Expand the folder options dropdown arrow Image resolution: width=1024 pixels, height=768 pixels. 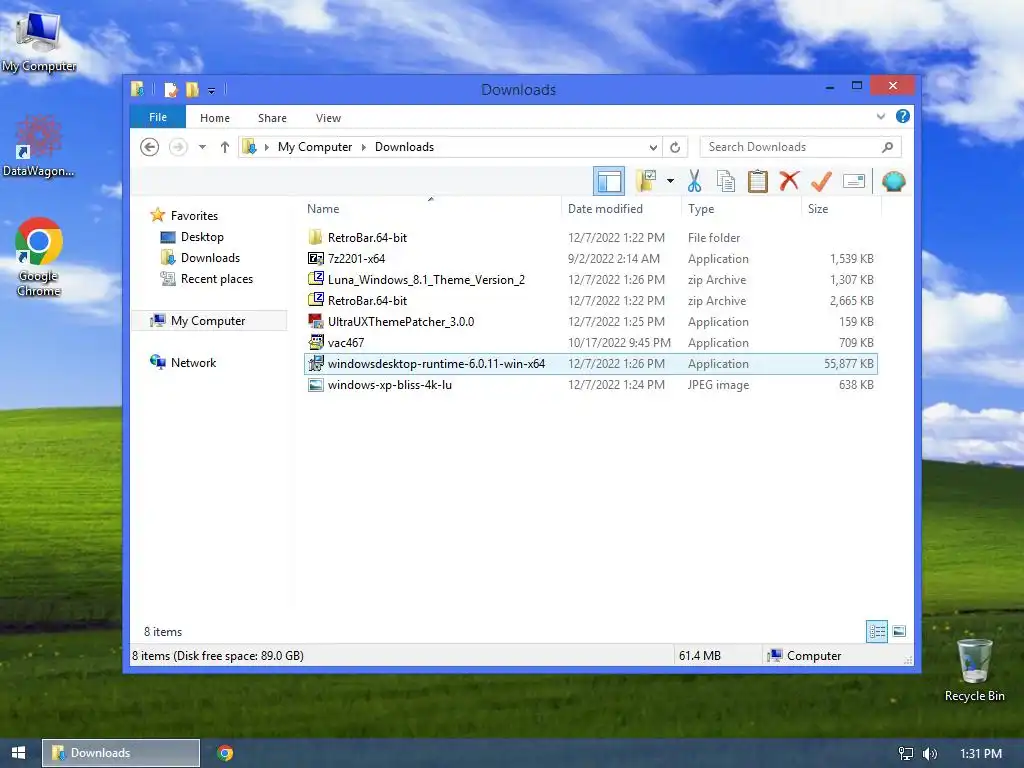[x=670, y=181]
